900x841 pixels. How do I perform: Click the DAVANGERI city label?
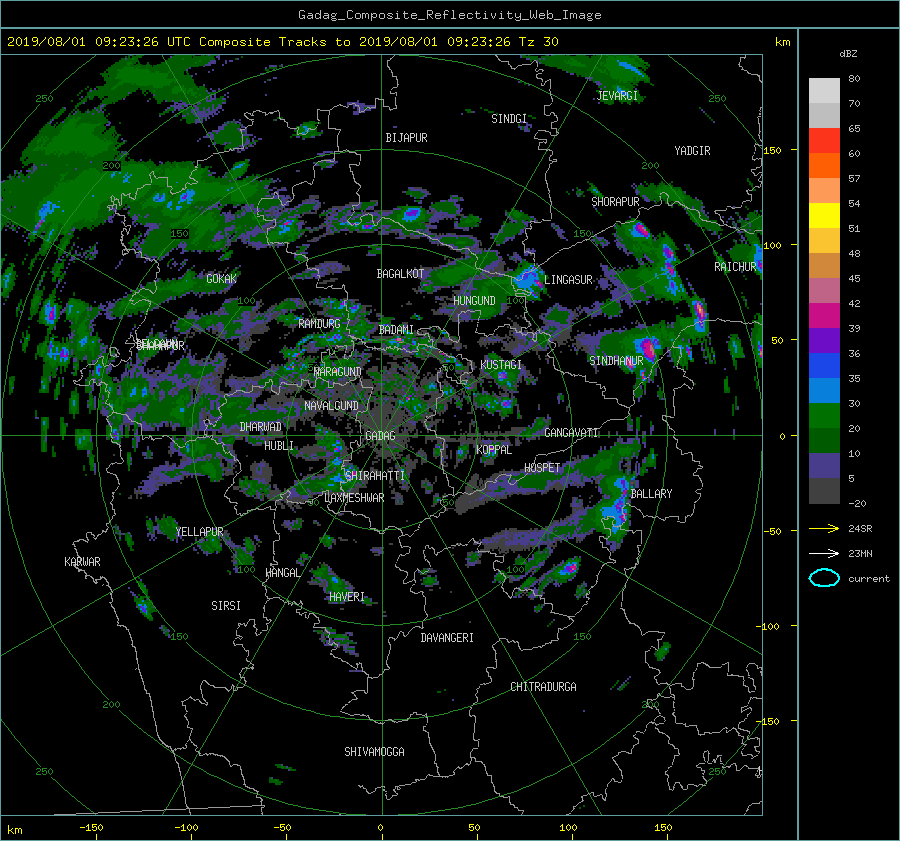tap(447, 638)
